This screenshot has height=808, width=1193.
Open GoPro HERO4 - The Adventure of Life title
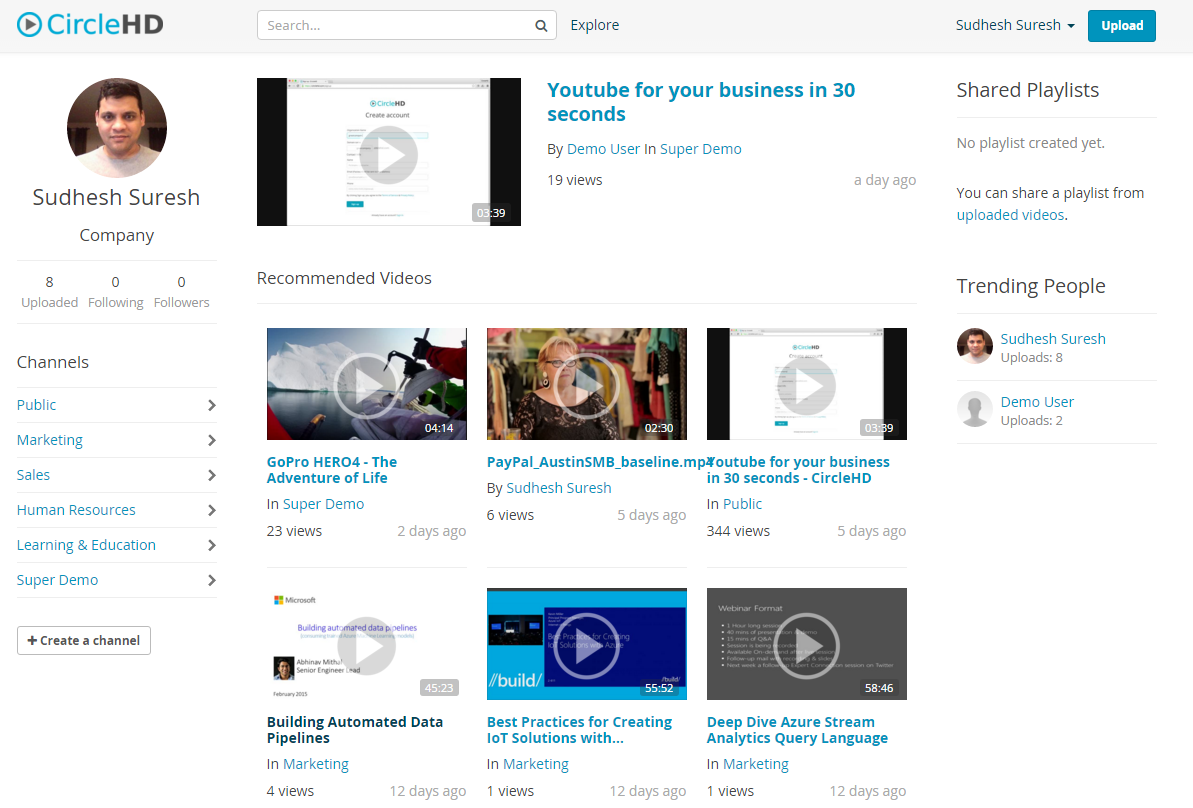pyautogui.click(x=332, y=470)
